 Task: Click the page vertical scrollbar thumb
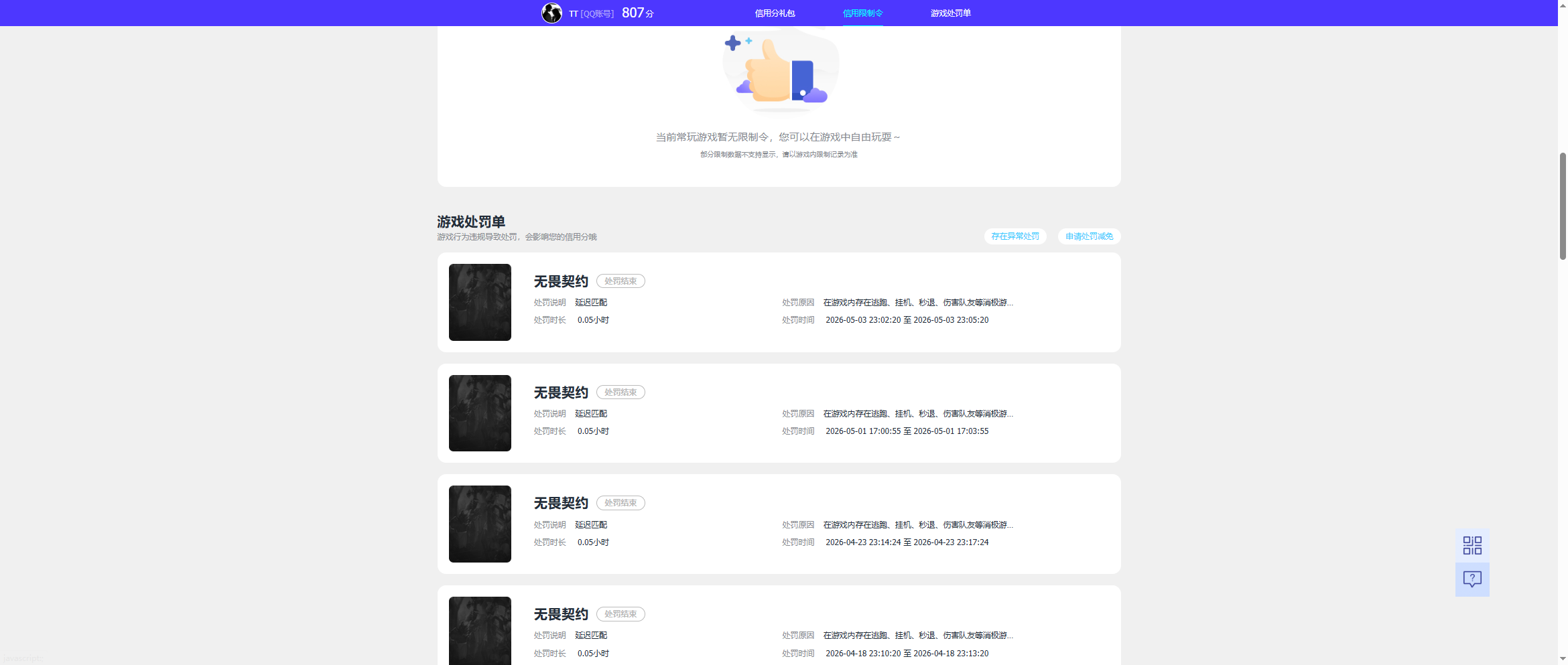(x=1563, y=206)
